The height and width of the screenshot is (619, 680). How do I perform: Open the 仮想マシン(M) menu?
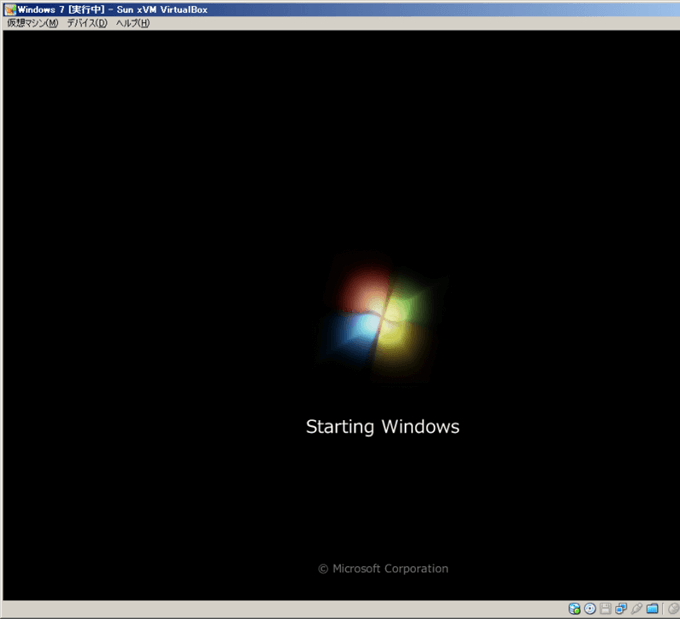33,23
